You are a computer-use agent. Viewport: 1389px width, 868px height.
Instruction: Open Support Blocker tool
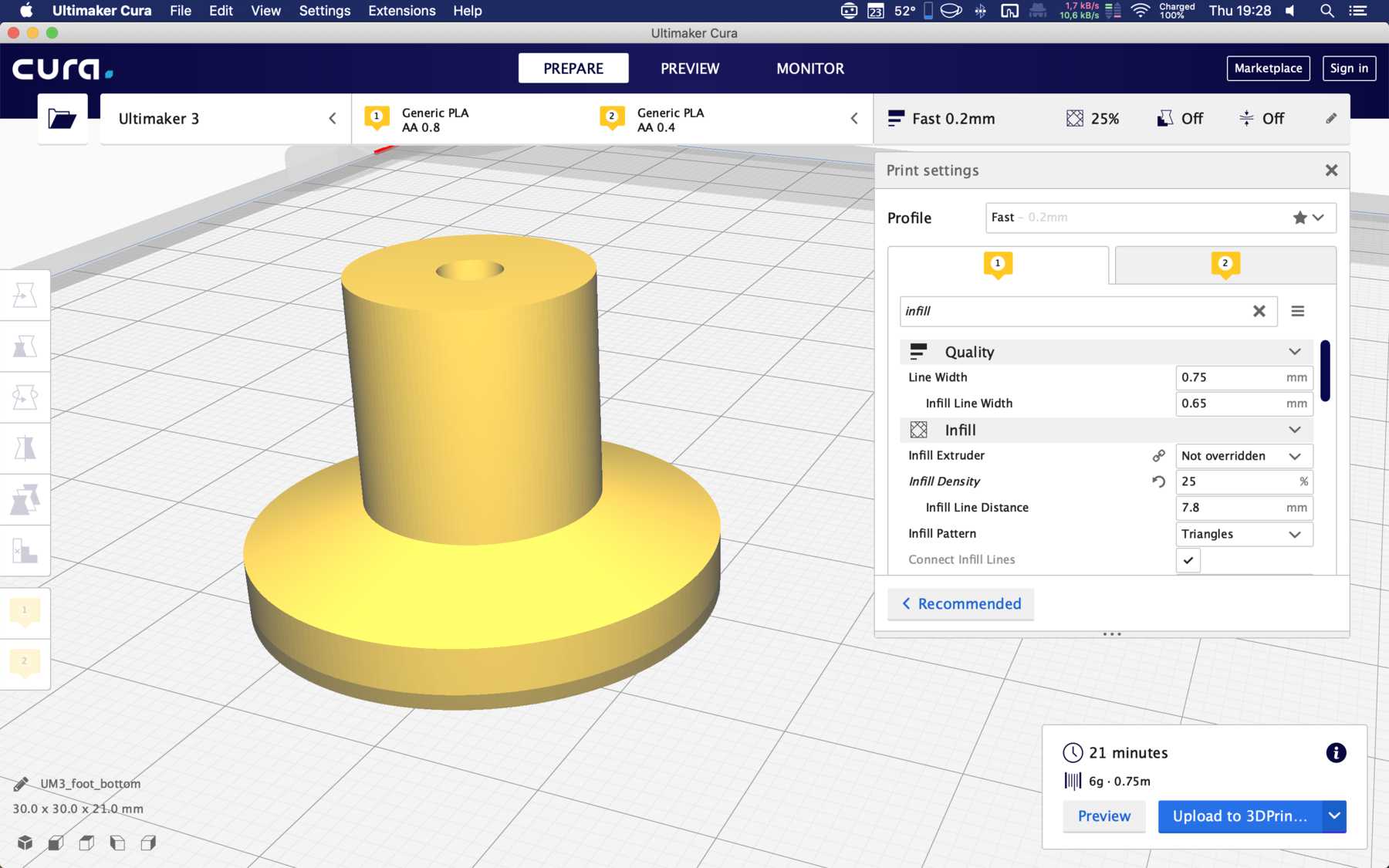[x=25, y=551]
